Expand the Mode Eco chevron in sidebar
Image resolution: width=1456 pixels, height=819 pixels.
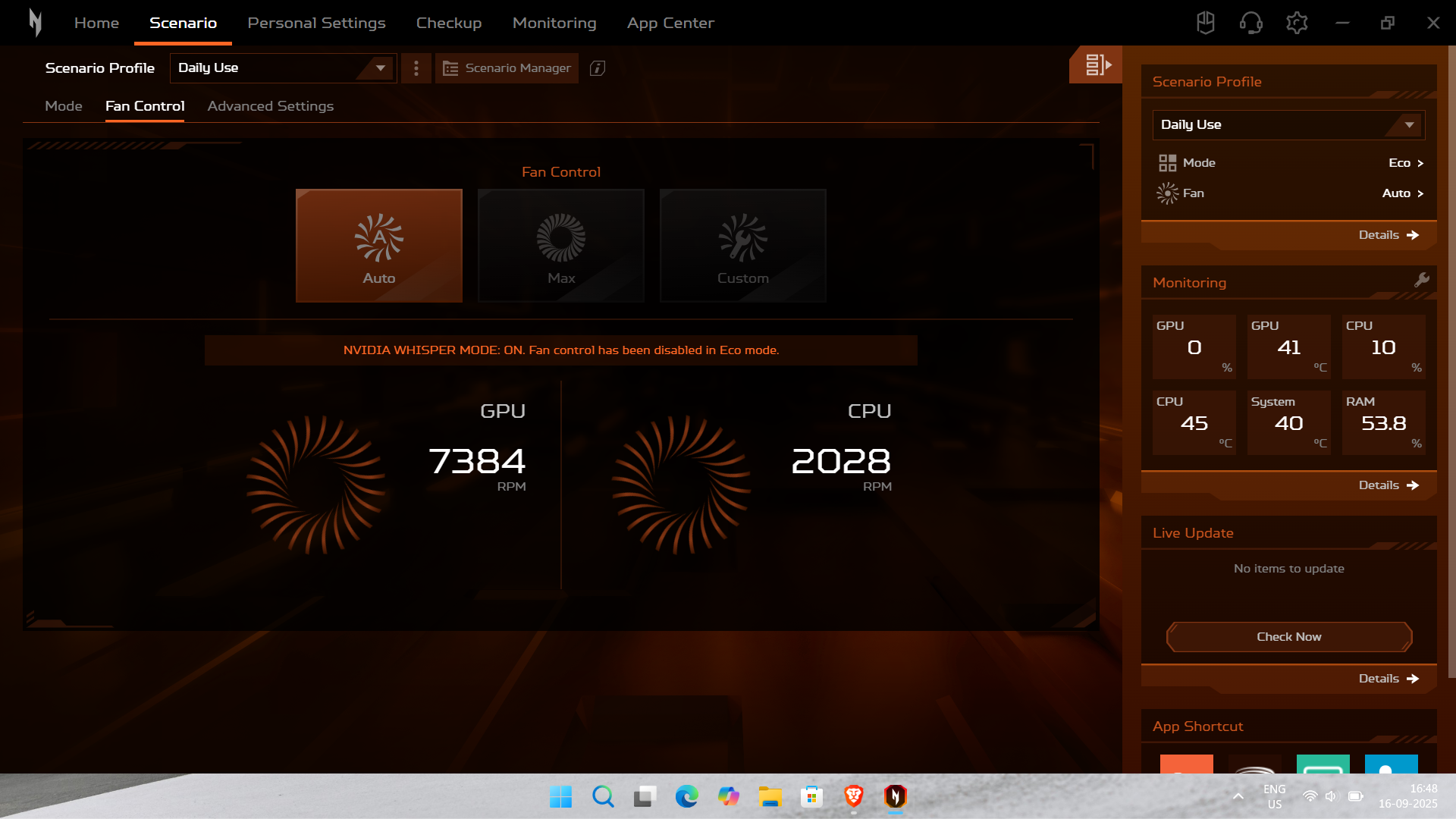click(x=1420, y=163)
